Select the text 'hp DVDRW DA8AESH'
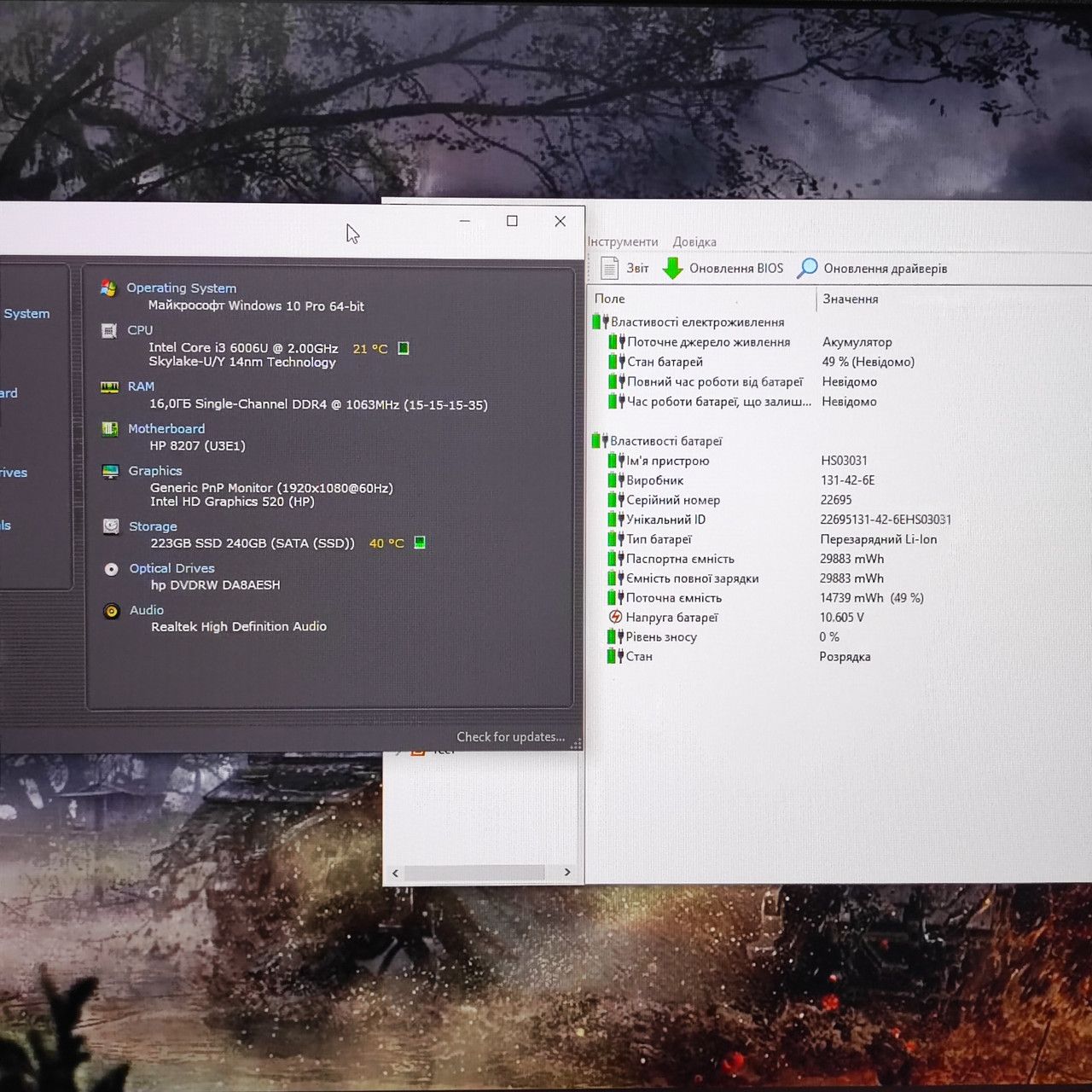 click(215, 584)
